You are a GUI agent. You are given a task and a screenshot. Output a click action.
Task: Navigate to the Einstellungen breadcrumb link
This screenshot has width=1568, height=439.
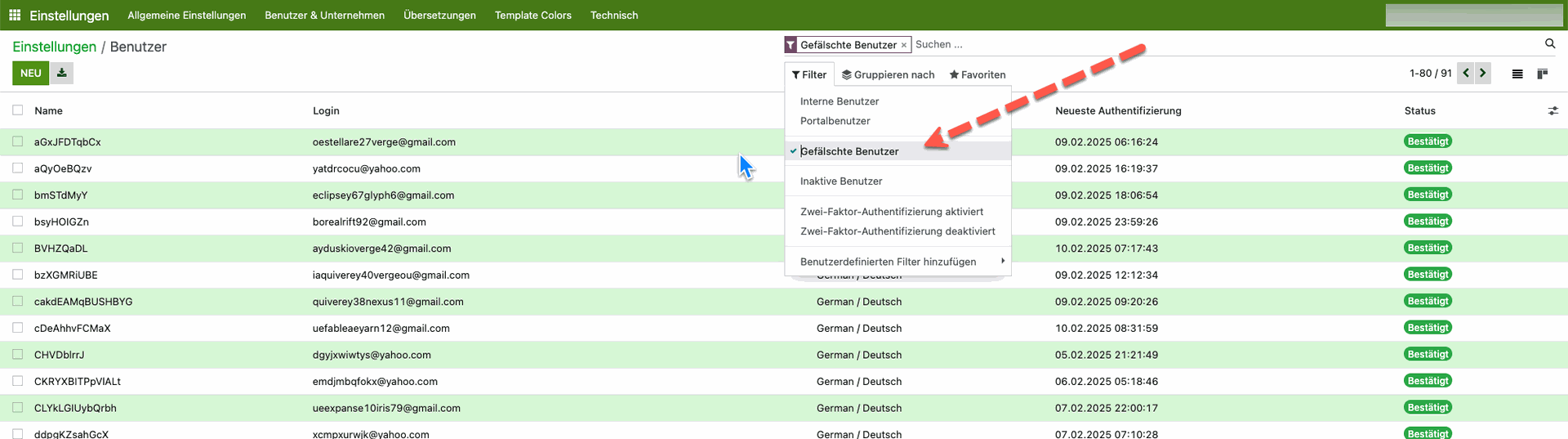coord(54,47)
